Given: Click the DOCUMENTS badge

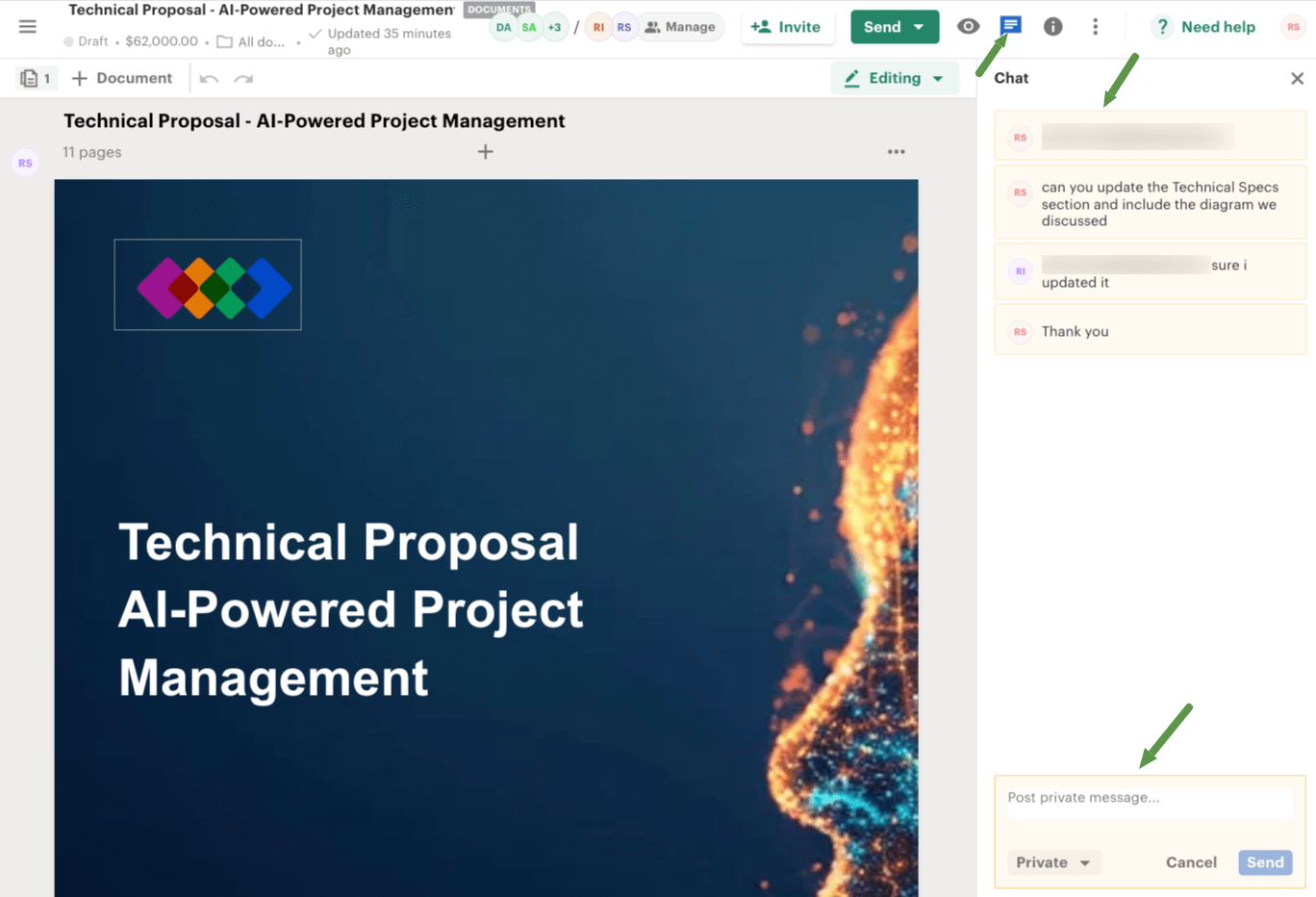Looking at the screenshot, I should (499, 10).
